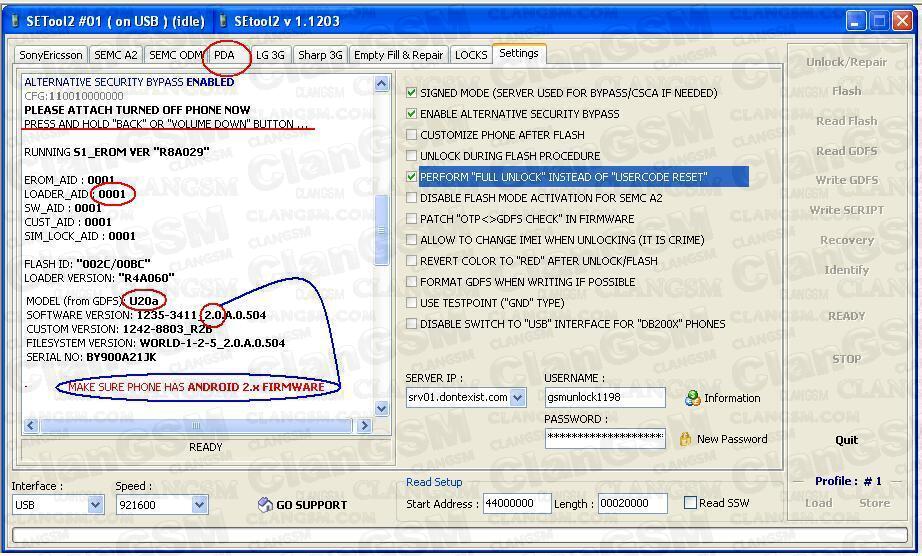Enable Customize Phone After Flash
The height and width of the screenshot is (556, 922).
(x=412, y=135)
